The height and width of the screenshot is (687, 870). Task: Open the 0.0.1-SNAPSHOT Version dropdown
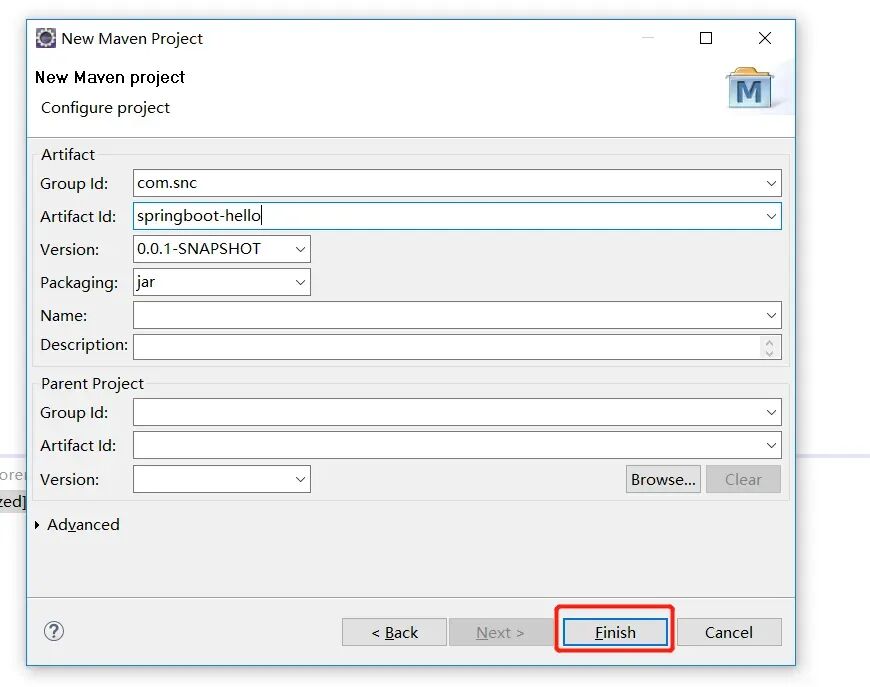300,249
